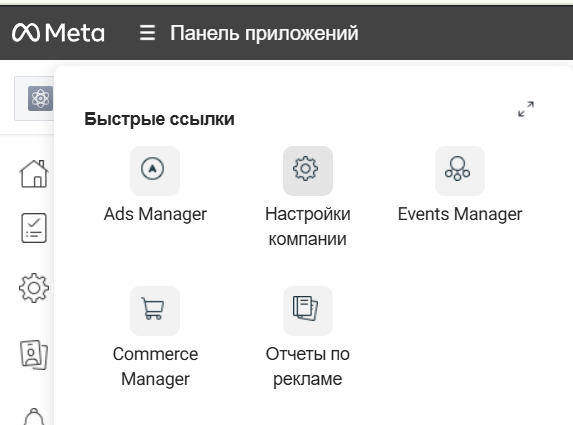Open Commerce Manager cart icon
Viewport: 573px width, 425px height.
(155, 311)
